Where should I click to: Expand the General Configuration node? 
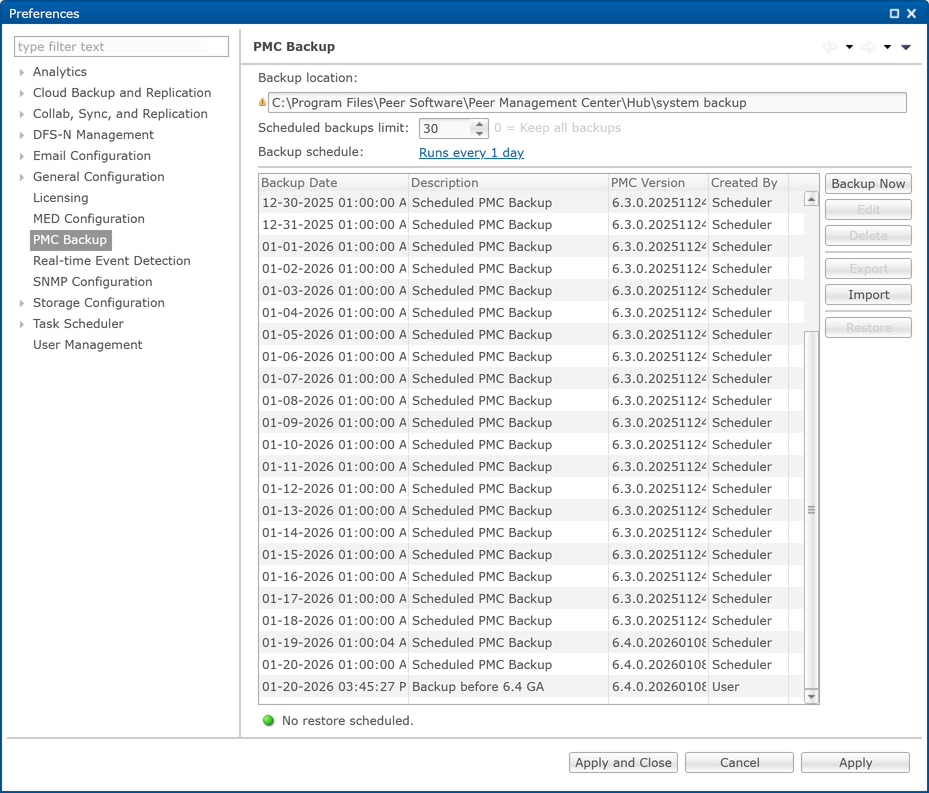coord(21,177)
